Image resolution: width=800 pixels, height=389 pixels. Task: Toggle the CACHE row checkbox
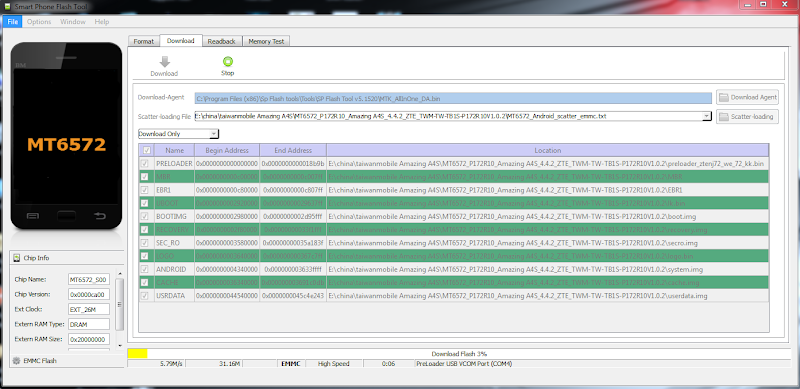pos(145,283)
